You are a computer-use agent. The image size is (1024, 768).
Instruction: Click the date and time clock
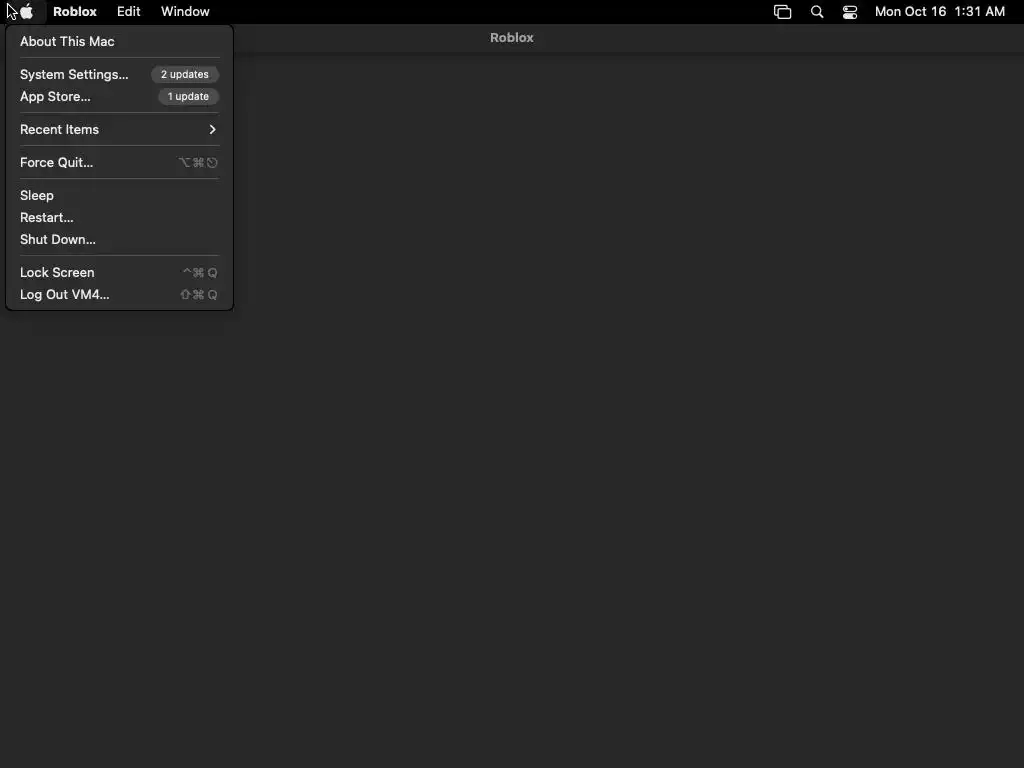940,12
